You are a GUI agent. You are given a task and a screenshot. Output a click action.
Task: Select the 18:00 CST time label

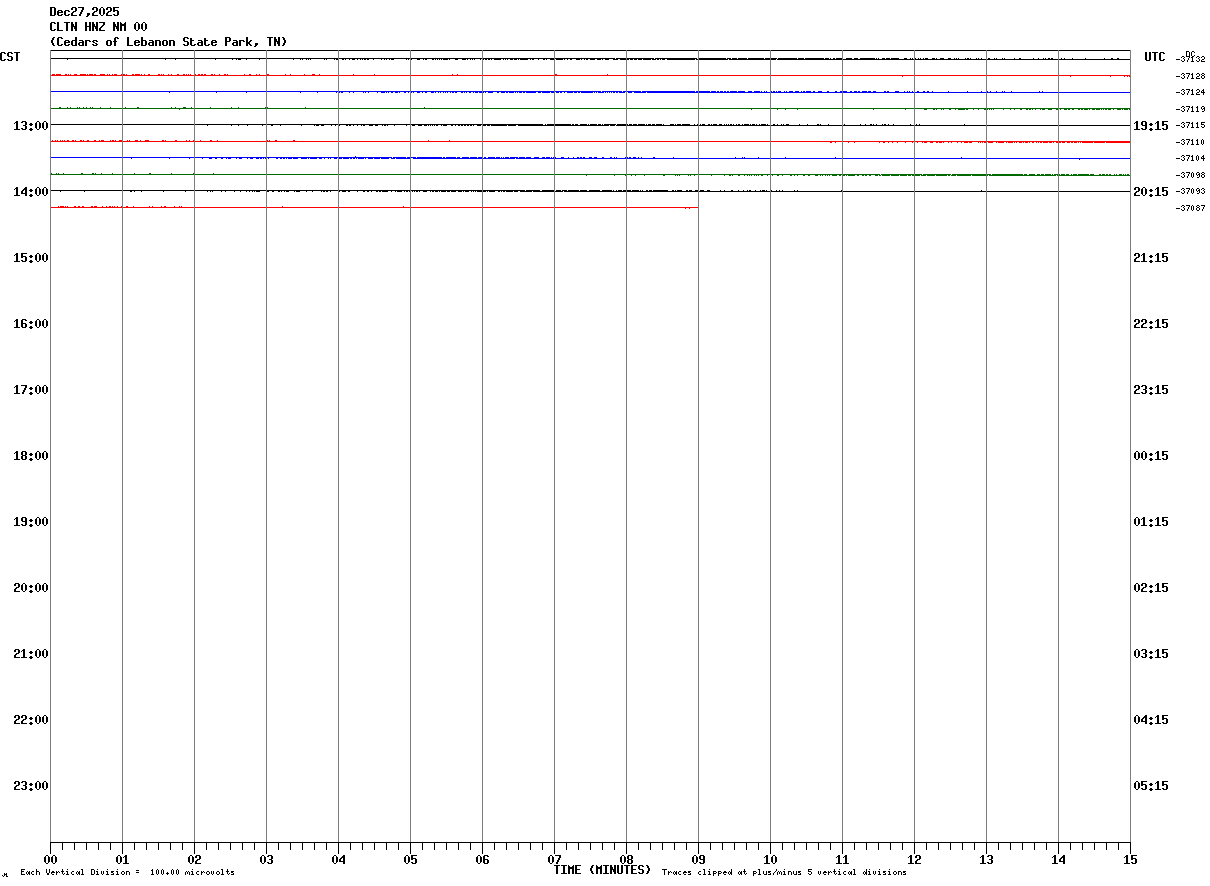31,456
